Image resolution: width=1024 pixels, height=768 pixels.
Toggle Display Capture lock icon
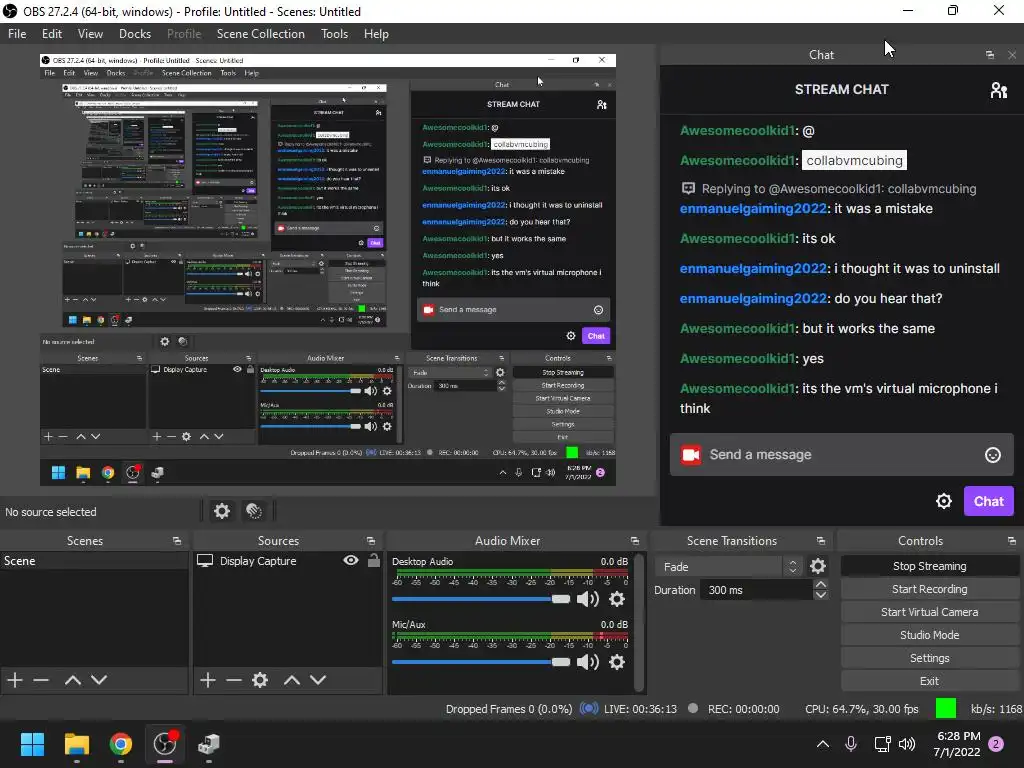tap(374, 560)
